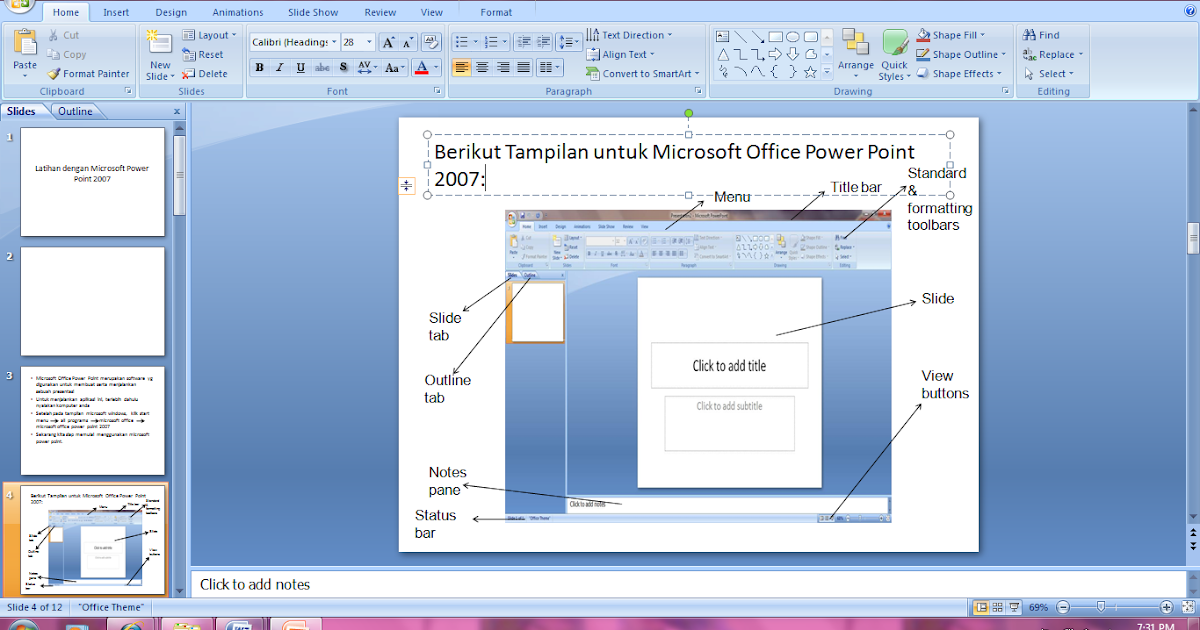
Task: Open the font name combo box
Action: 293,42
